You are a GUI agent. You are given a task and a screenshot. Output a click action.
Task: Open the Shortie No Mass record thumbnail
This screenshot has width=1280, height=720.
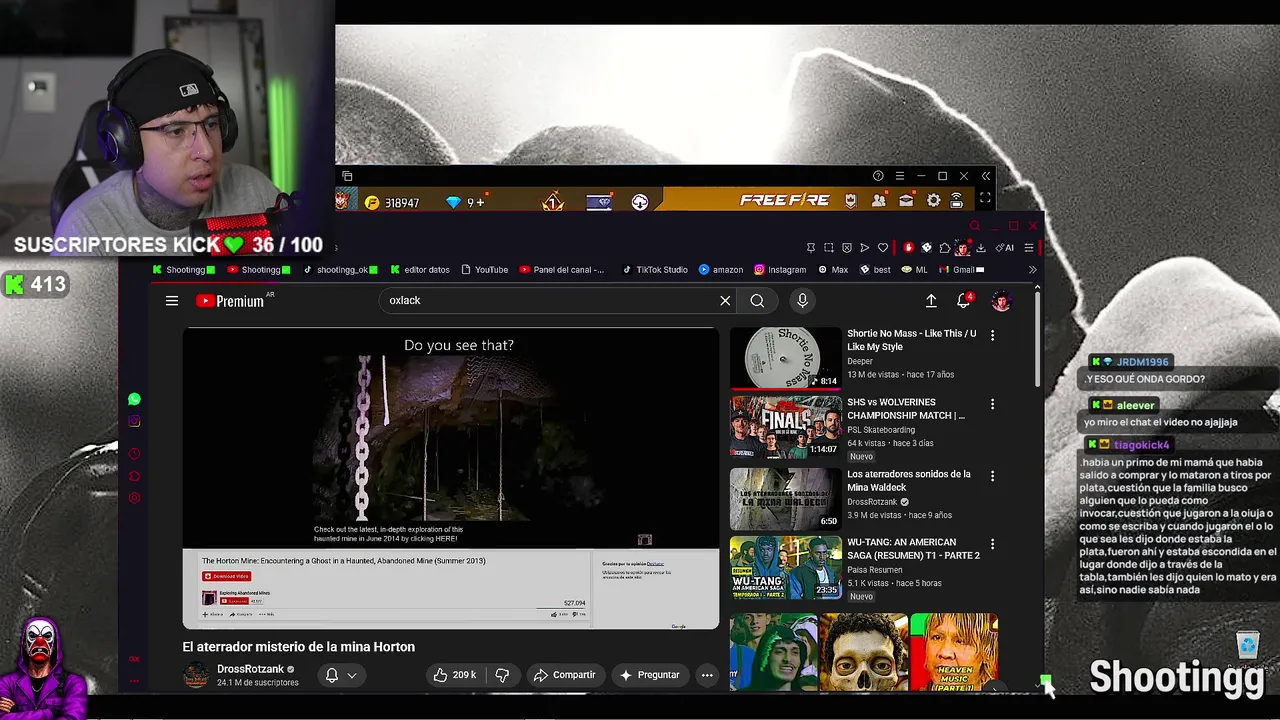pyautogui.click(x=786, y=358)
